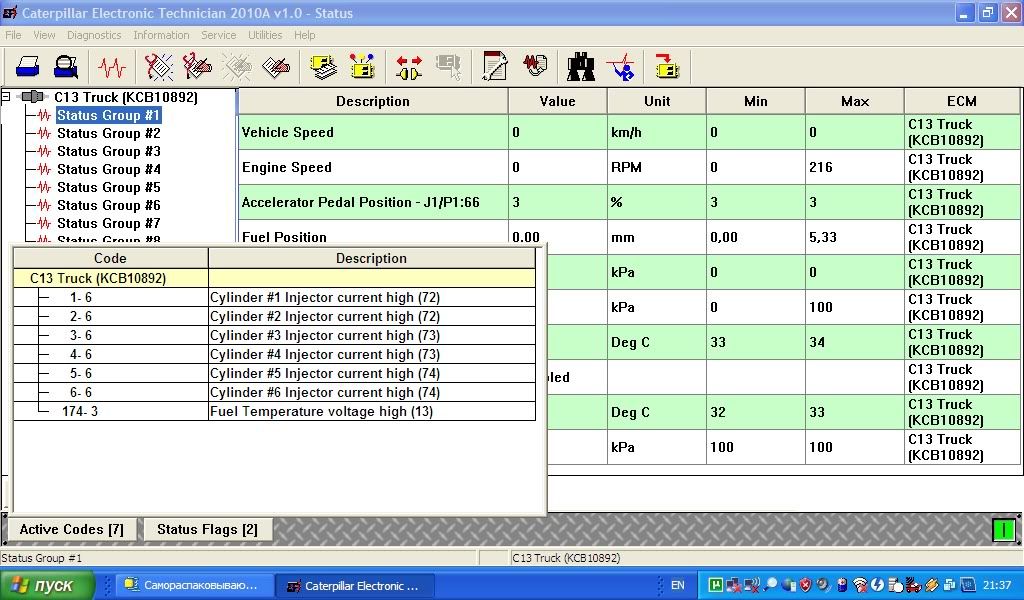Image resolution: width=1024 pixels, height=600 pixels.
Task: Open the Information menu
Action: [161, 35]
